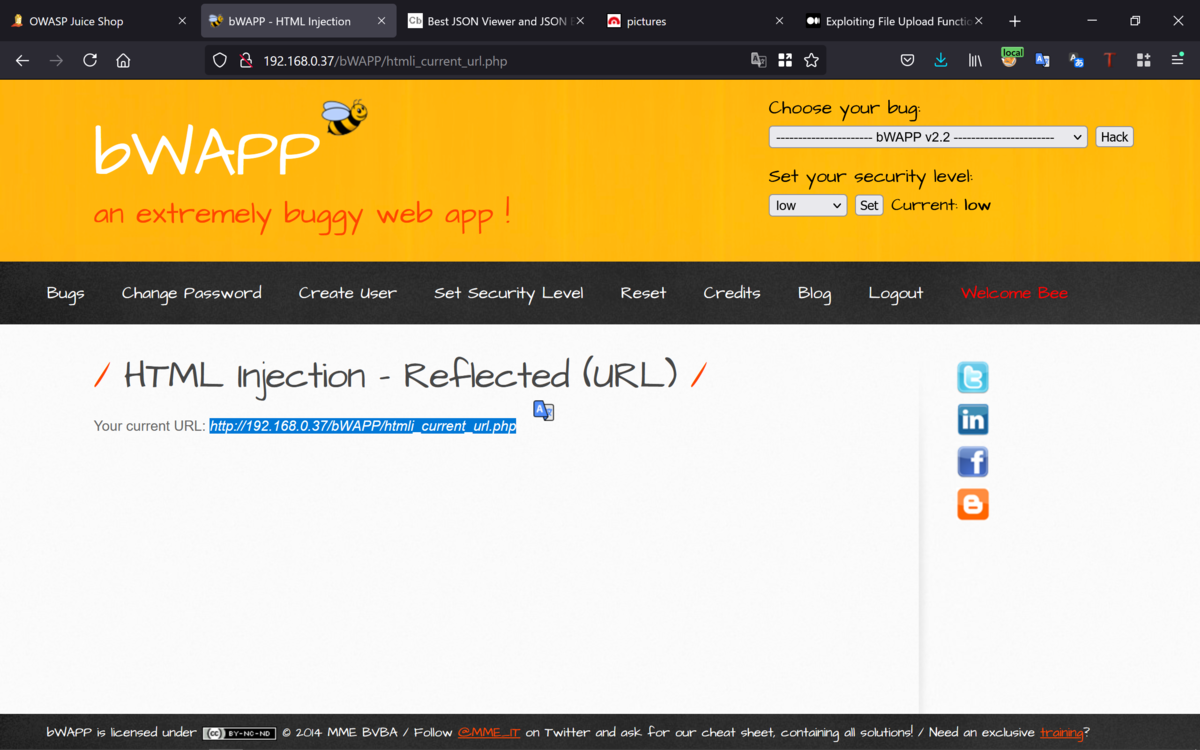Open the training link in footer
The image size is (1200, 750).
click(1061, 733)
